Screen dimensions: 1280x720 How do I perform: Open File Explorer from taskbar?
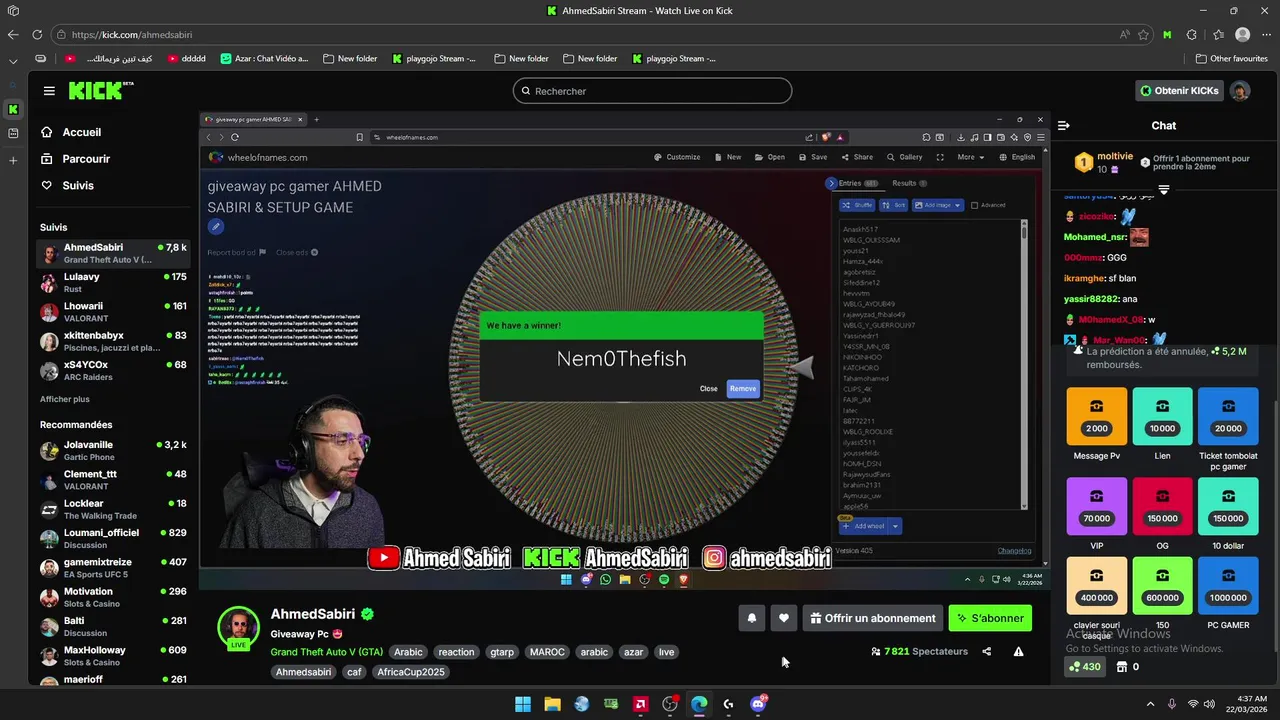point(552,704)
